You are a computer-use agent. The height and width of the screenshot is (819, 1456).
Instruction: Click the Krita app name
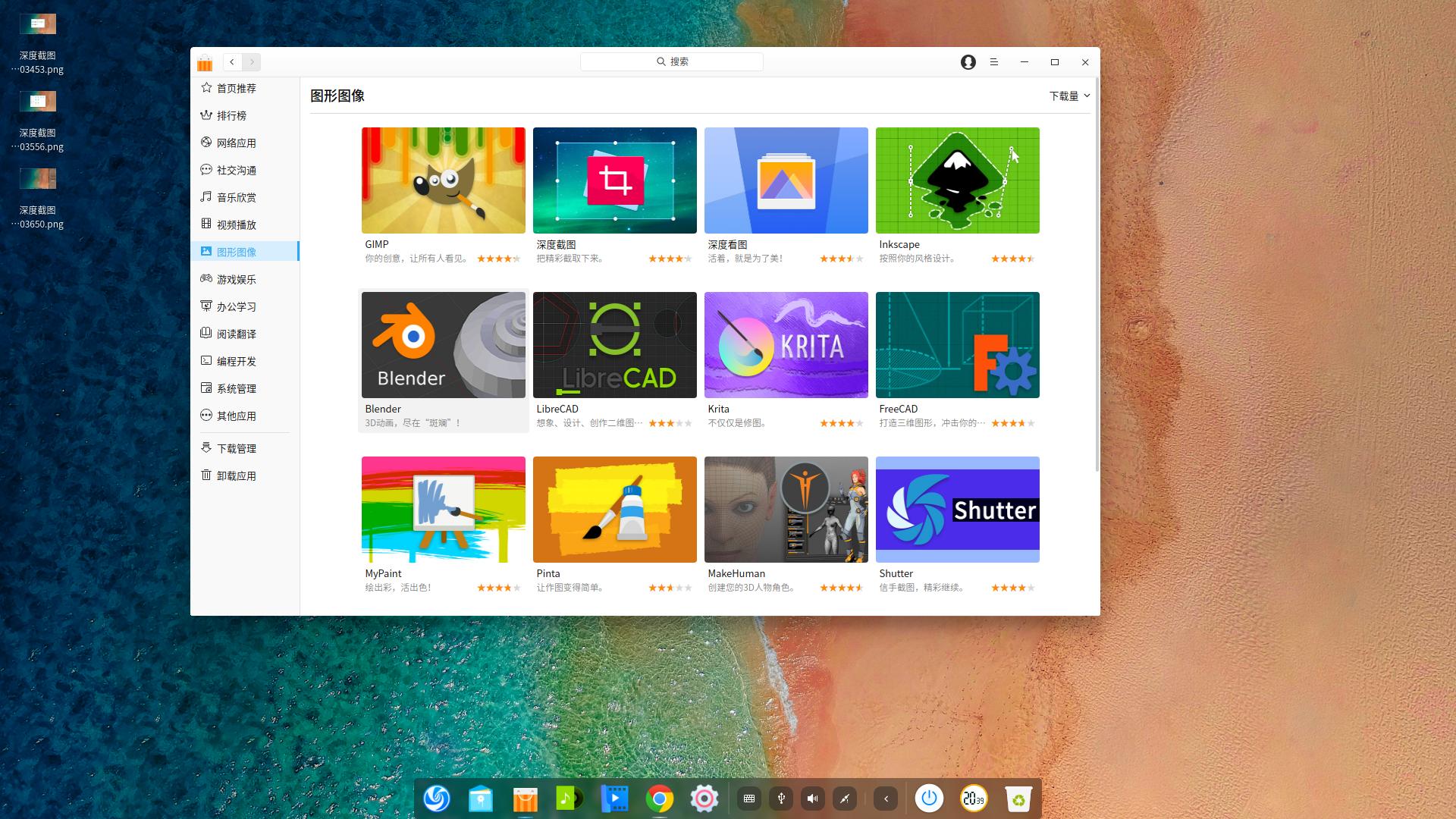point(718,409)
